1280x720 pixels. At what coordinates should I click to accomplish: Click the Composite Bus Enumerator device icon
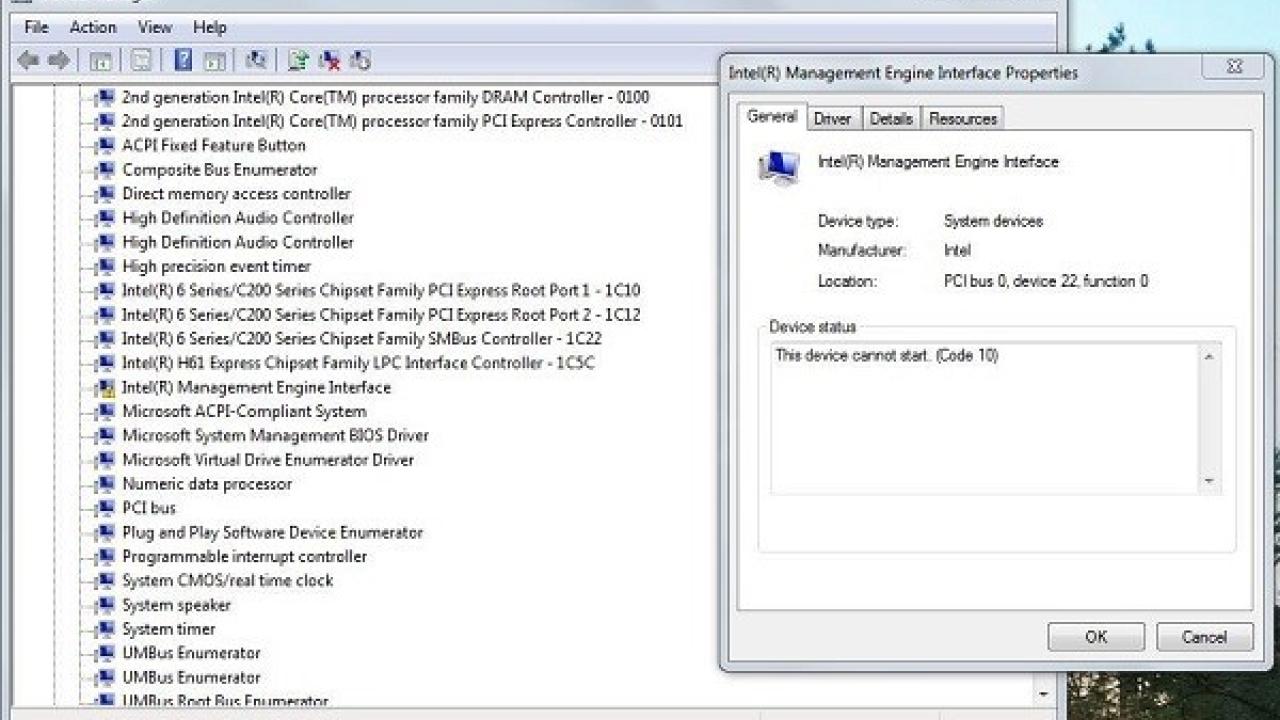pos(104,170)
